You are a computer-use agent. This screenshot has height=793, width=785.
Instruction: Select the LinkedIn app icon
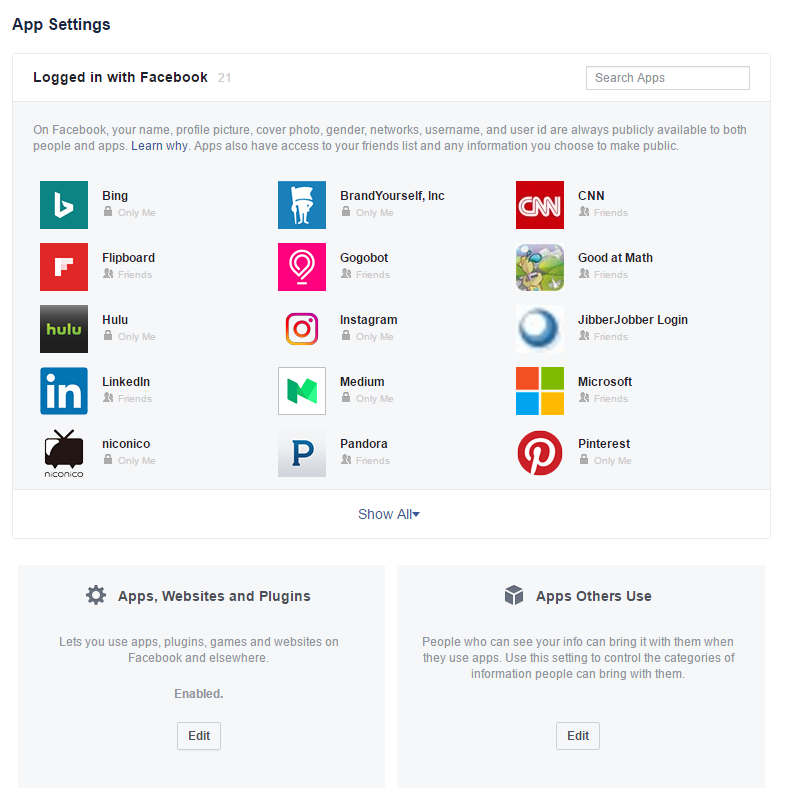click(x=64, y=391)
